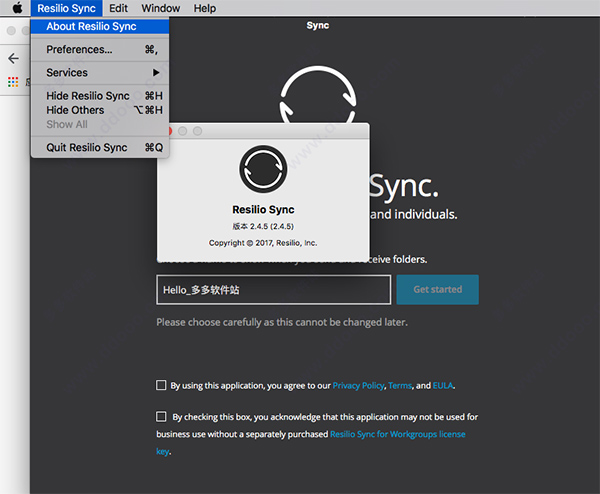Open the Privacy Policy link

[x=358, y=385]
